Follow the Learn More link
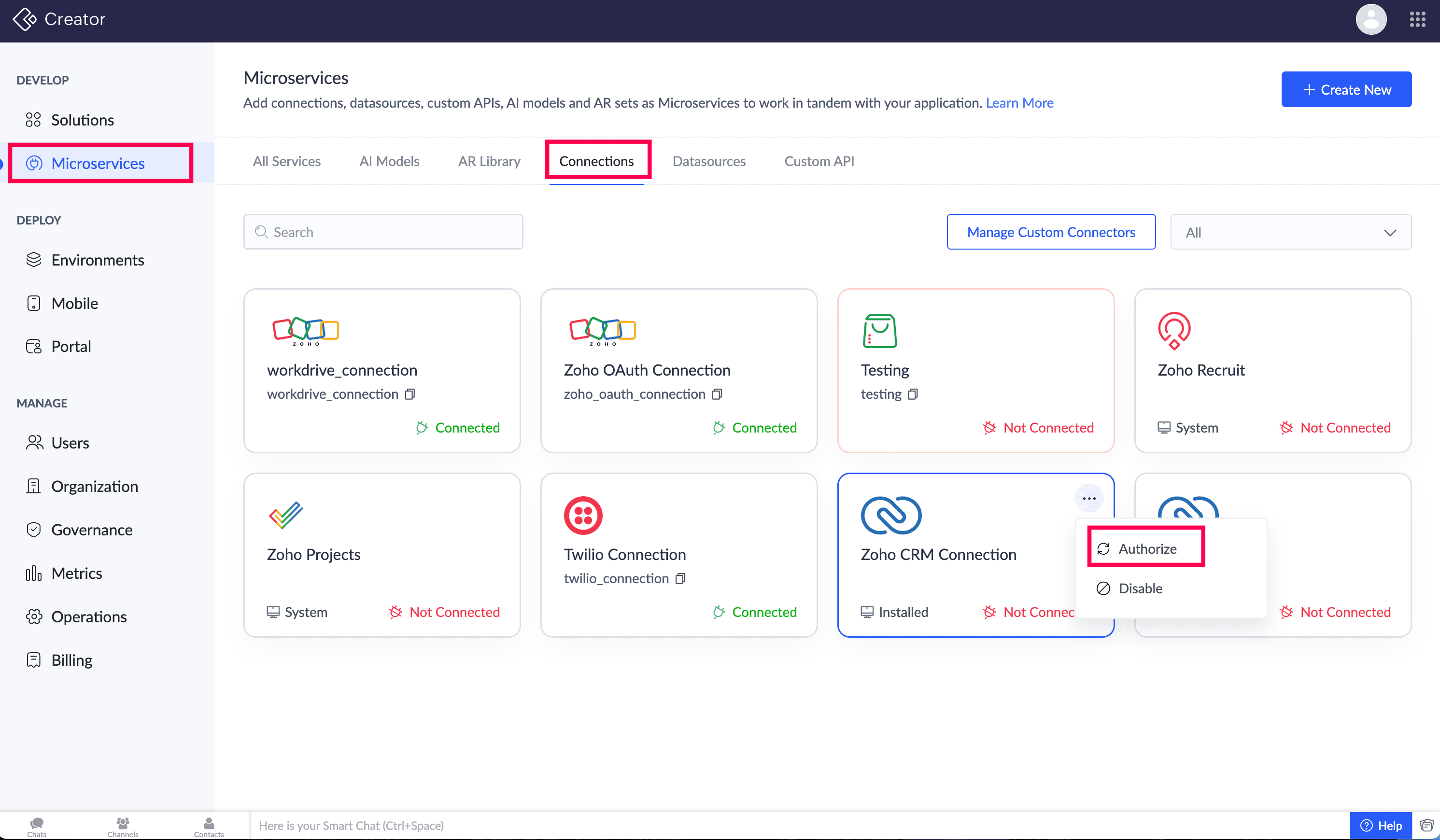1440x840 pixels. coord(1019,103)
